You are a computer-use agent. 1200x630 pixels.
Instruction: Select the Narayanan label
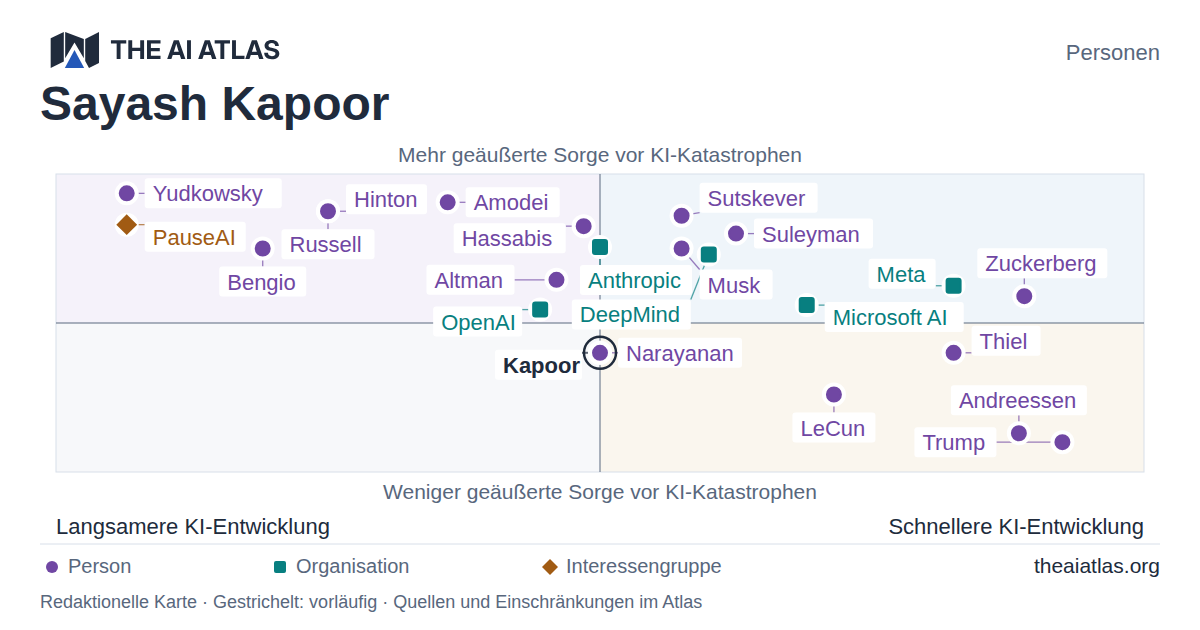680,353
